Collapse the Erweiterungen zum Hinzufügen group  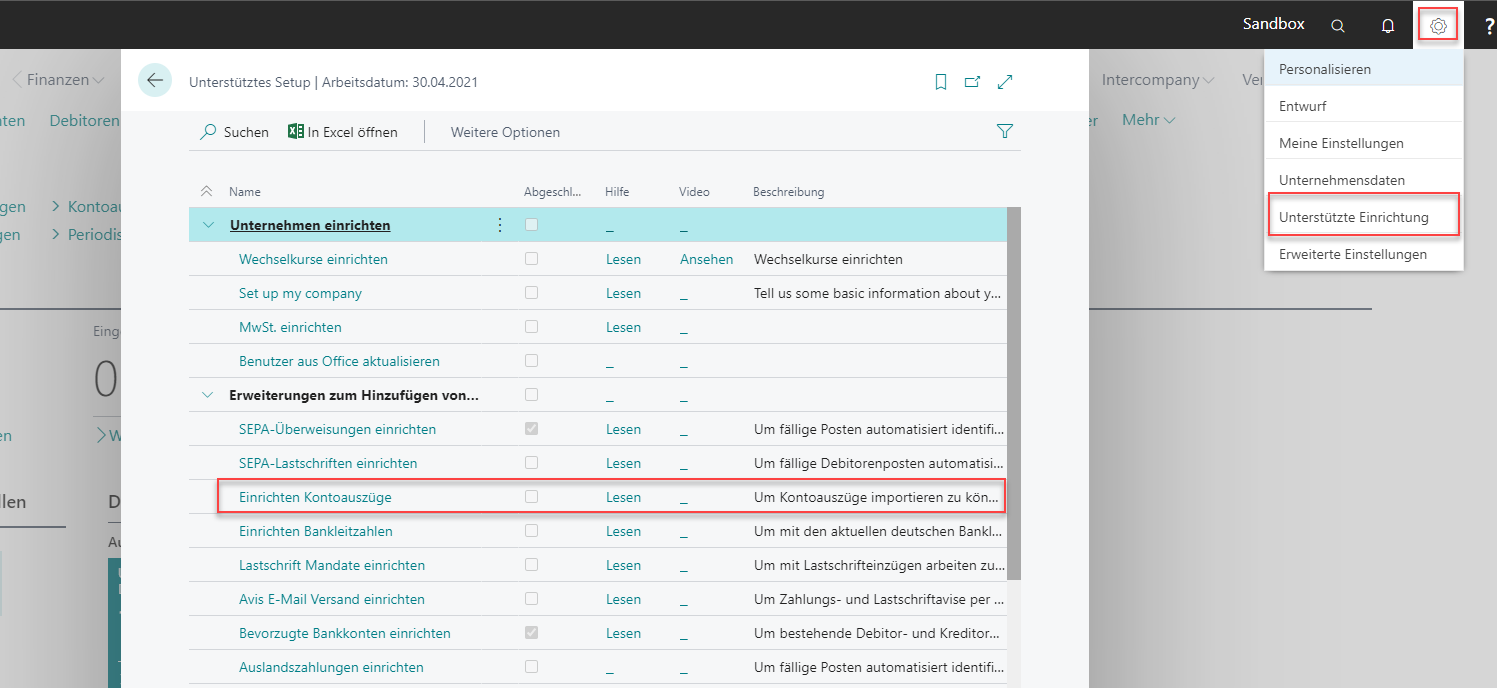click(x=207, y=394)
